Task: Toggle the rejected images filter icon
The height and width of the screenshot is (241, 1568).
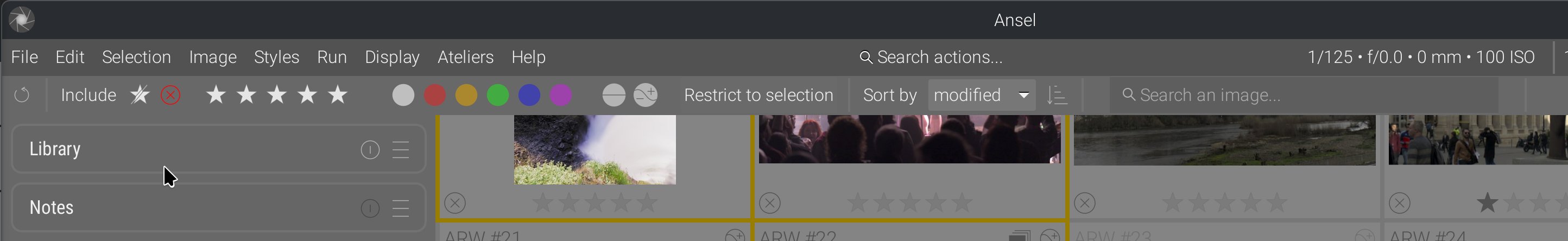Action: 170,95
